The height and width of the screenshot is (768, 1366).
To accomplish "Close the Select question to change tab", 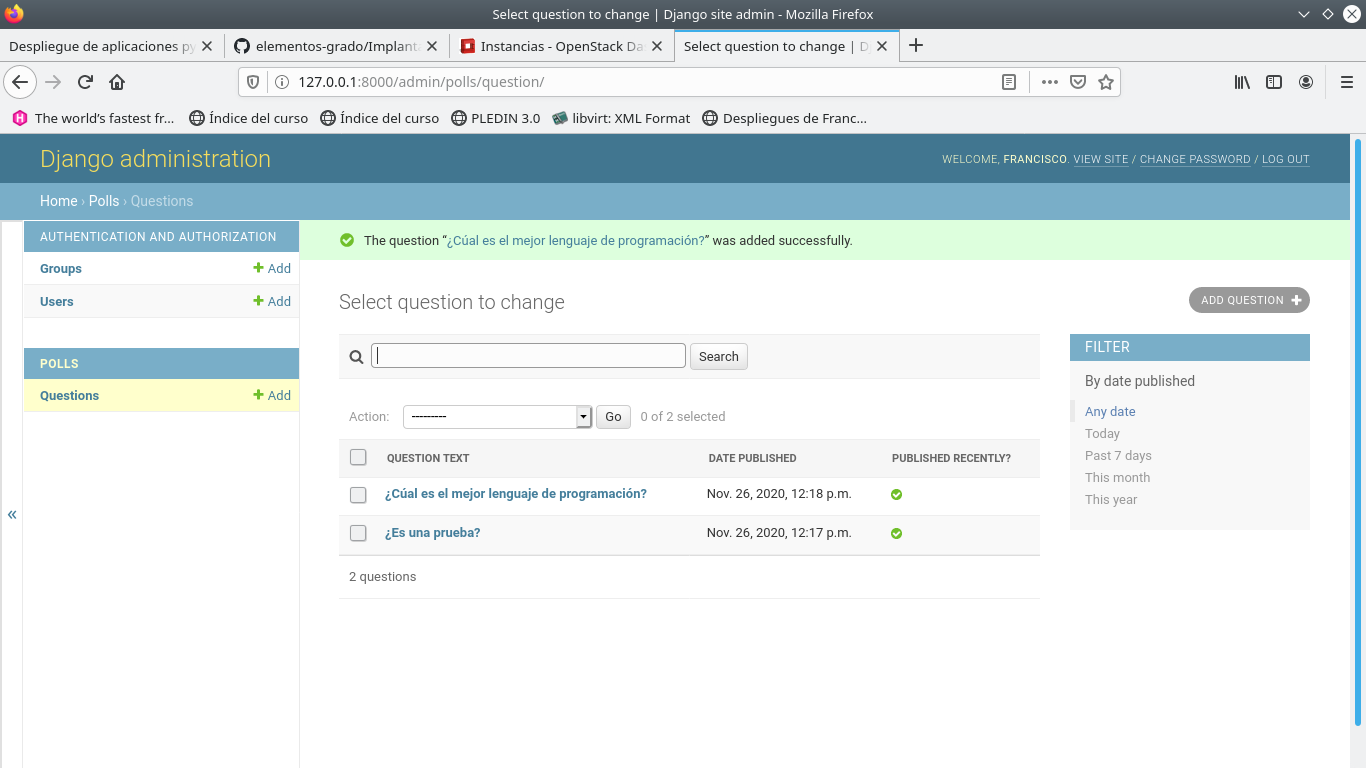I will 882,46.
